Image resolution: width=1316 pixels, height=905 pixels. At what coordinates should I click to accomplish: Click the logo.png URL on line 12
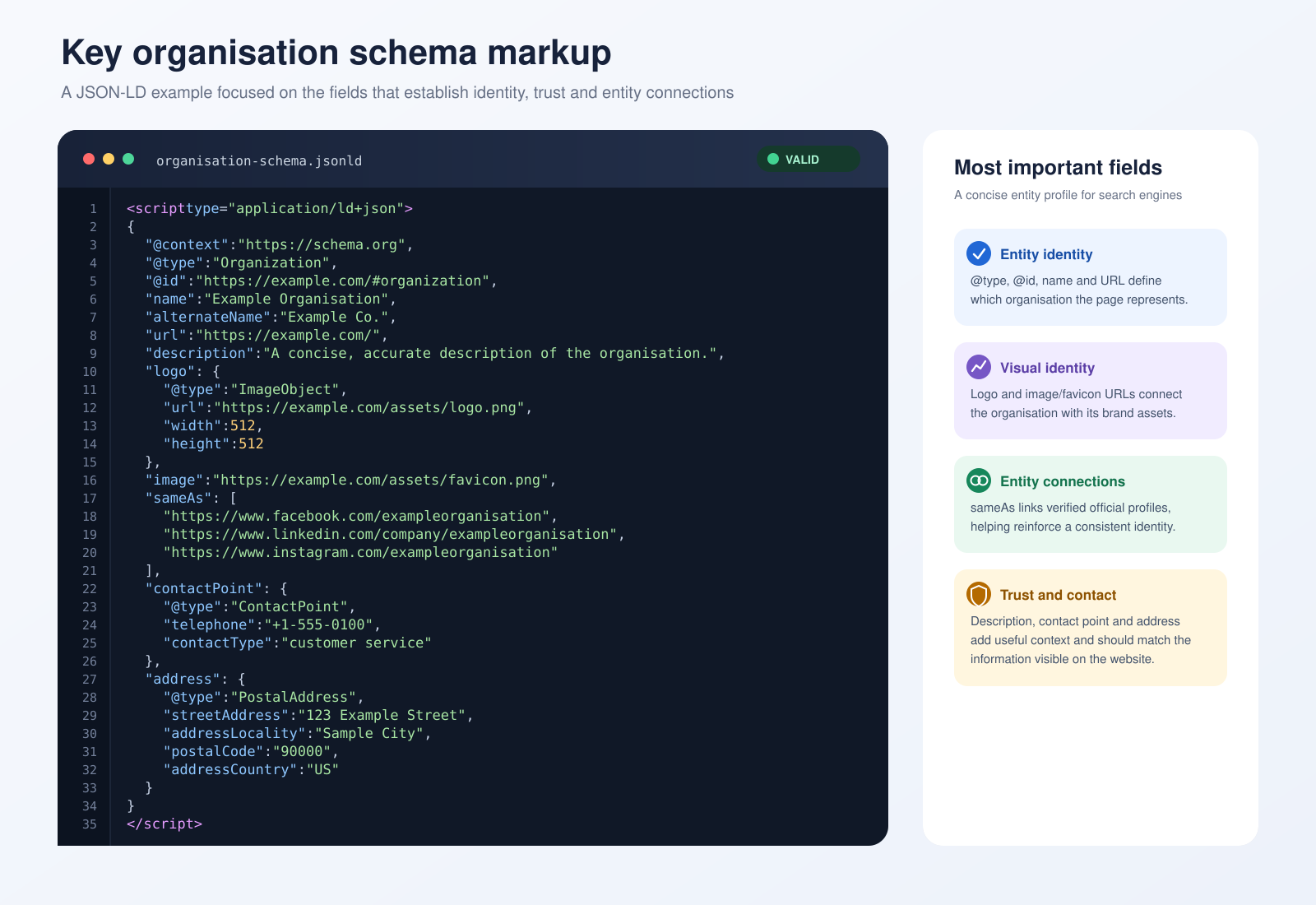(368, 407)
